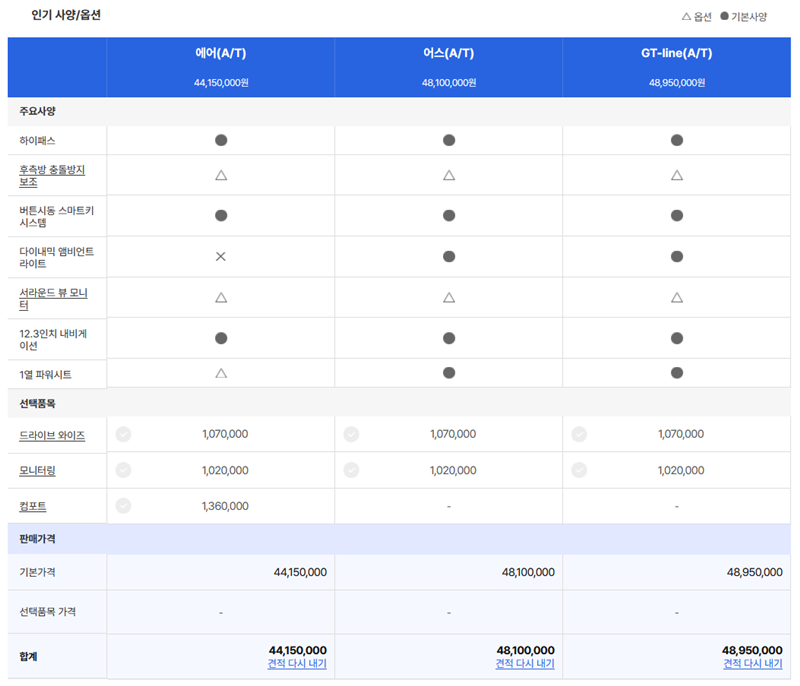800x686 pixels.
Task: Click the 1열 파워시트 row label
Action: tap(45, 375)
